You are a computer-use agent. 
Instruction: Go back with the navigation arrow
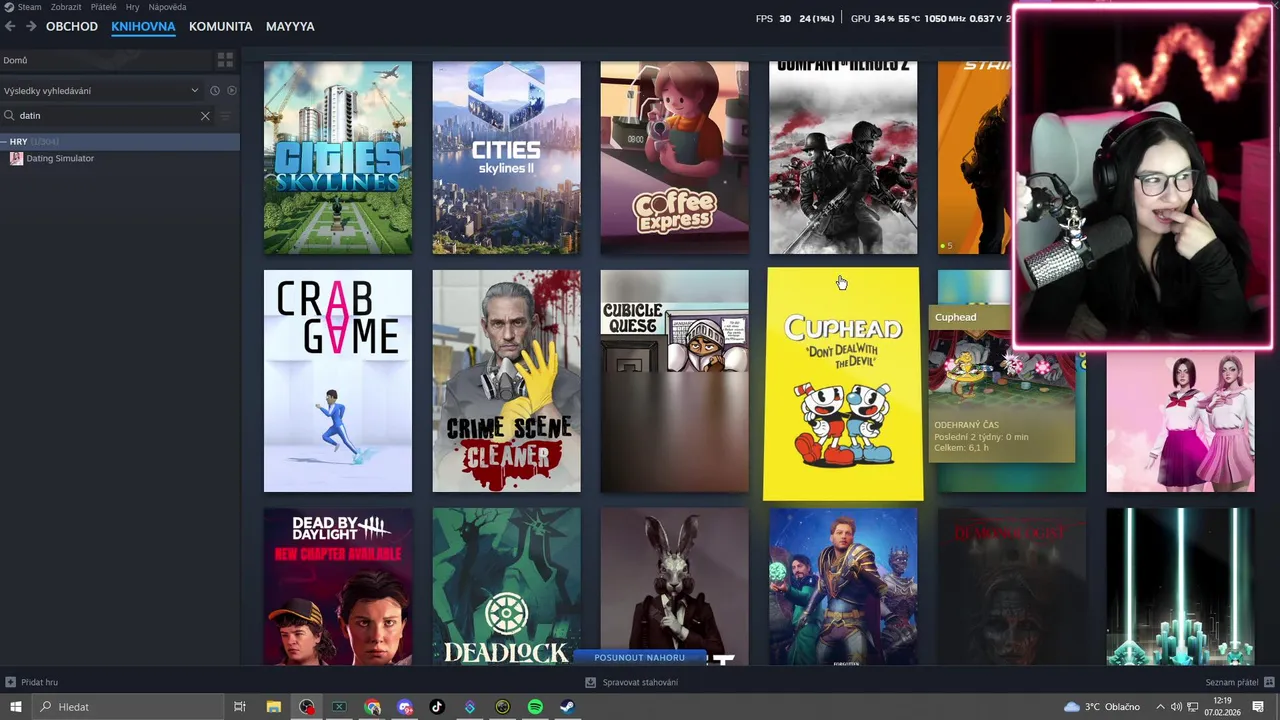pyautogui.click(x=10, y=26)
